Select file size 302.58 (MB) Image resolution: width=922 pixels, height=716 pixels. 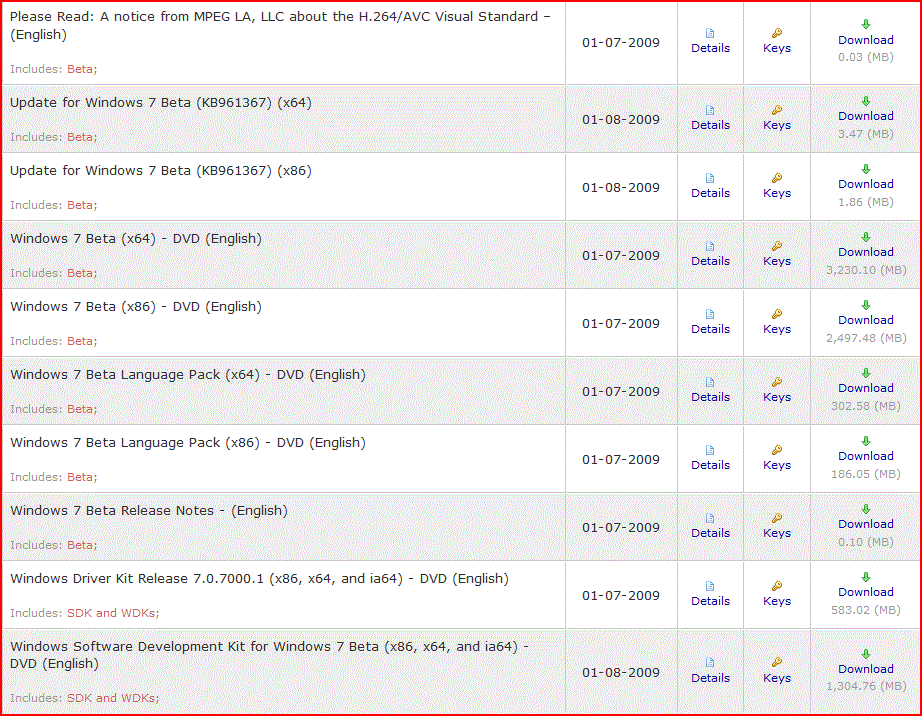coord(866,406)
